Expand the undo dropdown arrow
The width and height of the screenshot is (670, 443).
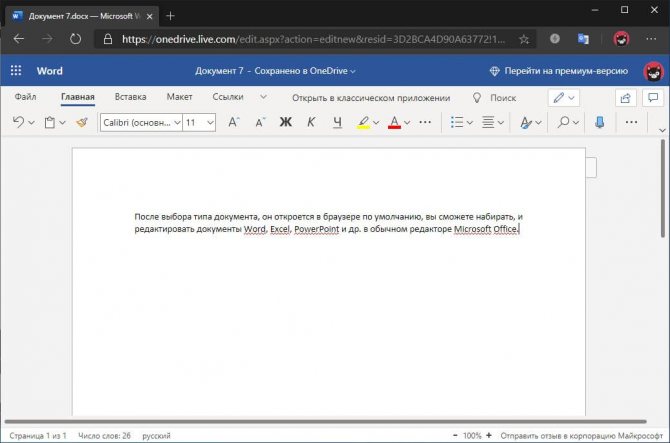31,123
